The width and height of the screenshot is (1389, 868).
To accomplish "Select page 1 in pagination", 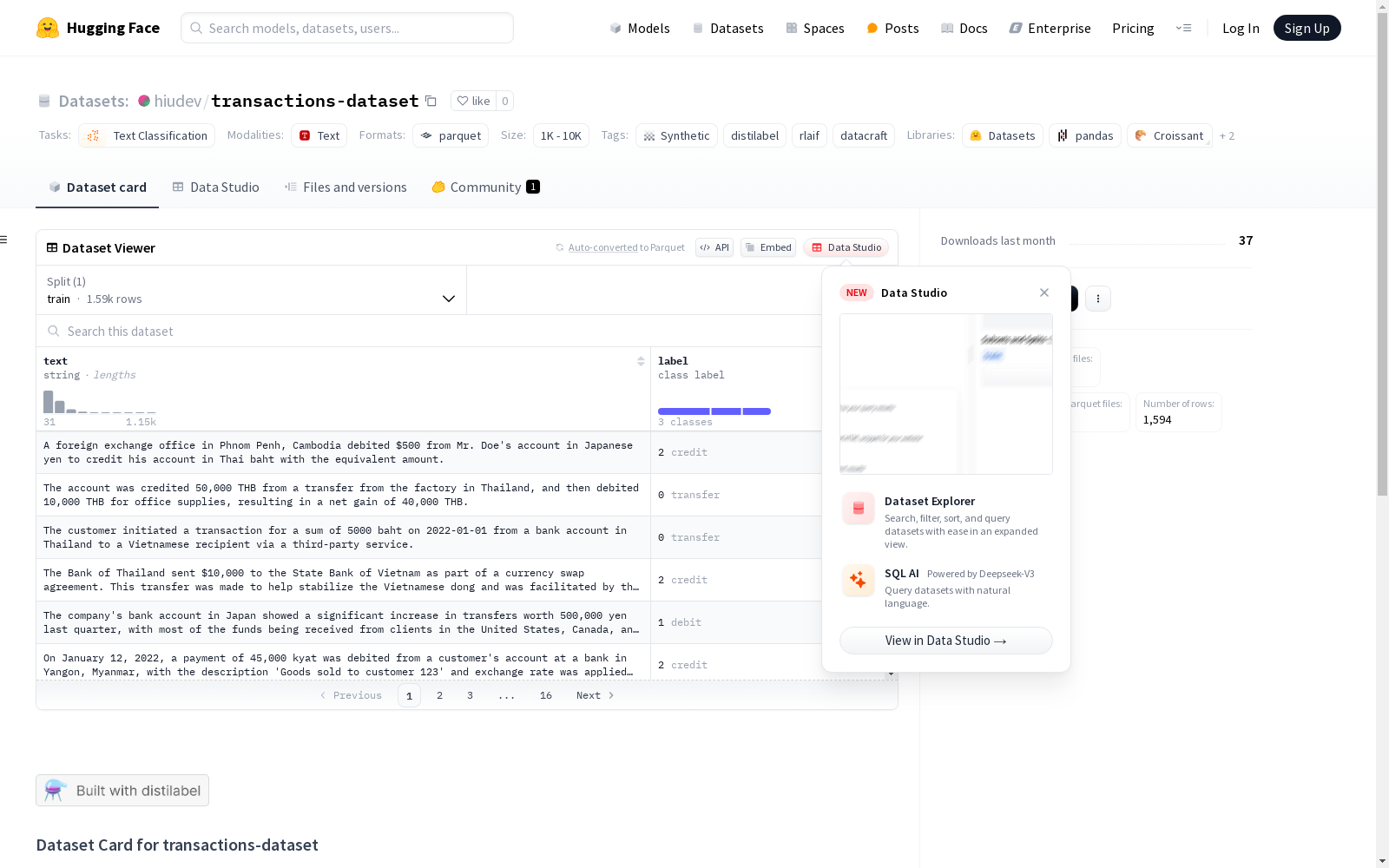I will coord(409,695).
